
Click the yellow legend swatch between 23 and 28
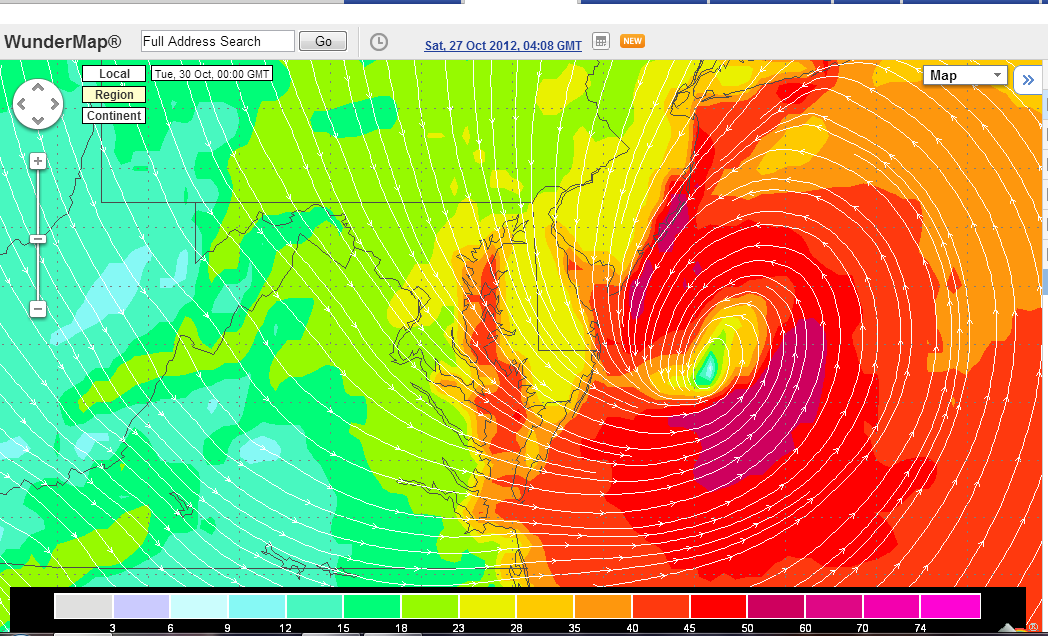coord(487,606)
